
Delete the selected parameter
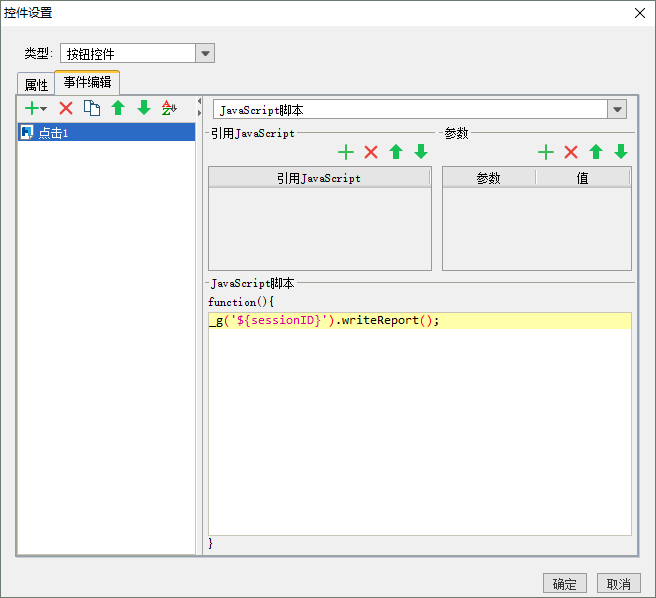(x=571, y=152)
